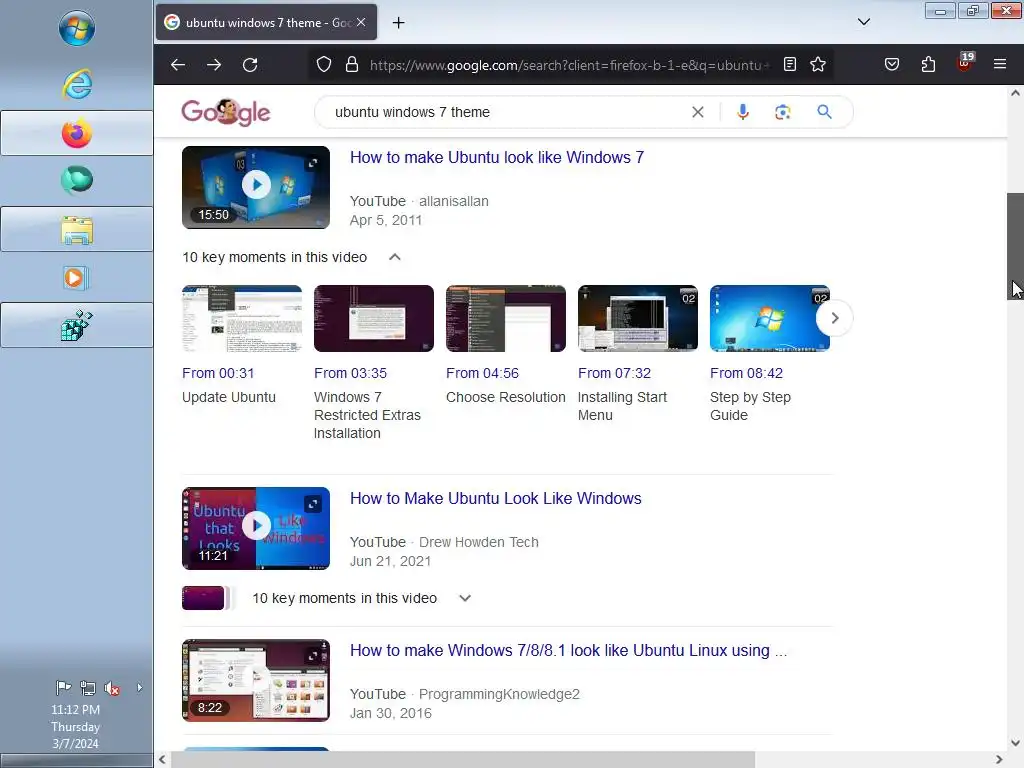The image size is (1024, 768).
Task: Launch Windows Media Player icon
Action: 76,278
